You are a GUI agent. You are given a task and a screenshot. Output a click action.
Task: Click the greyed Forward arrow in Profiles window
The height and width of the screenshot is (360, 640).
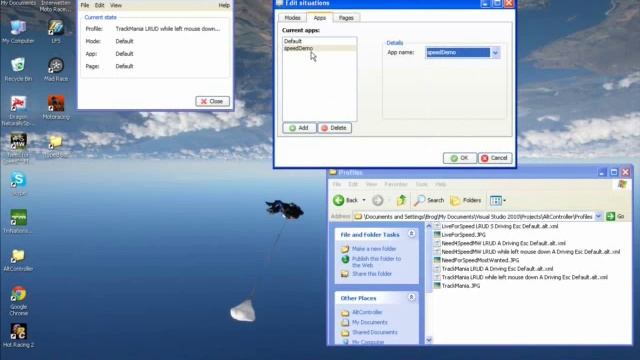click(378, 200)
